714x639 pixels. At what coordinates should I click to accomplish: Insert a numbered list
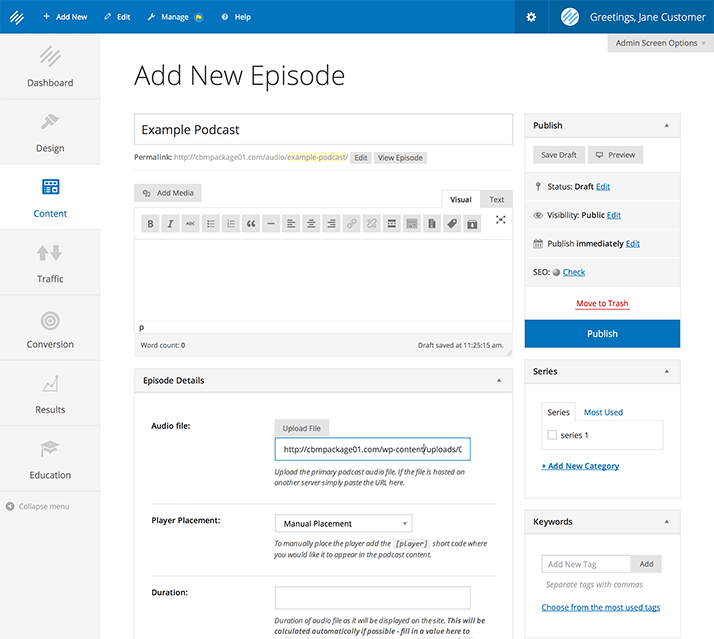click(x=231, y=224)
